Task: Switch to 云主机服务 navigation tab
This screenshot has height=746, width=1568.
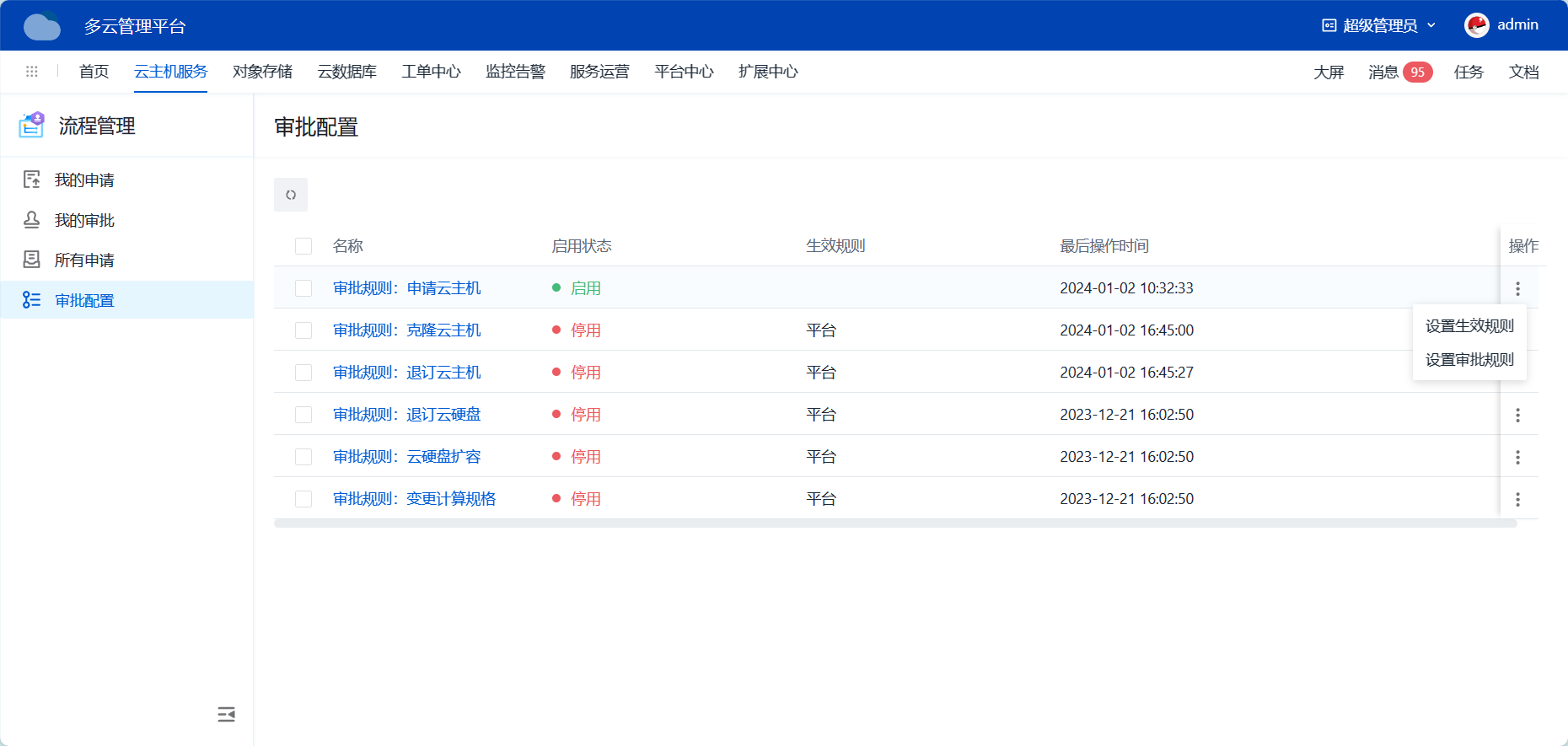Action: click(170, 72)
